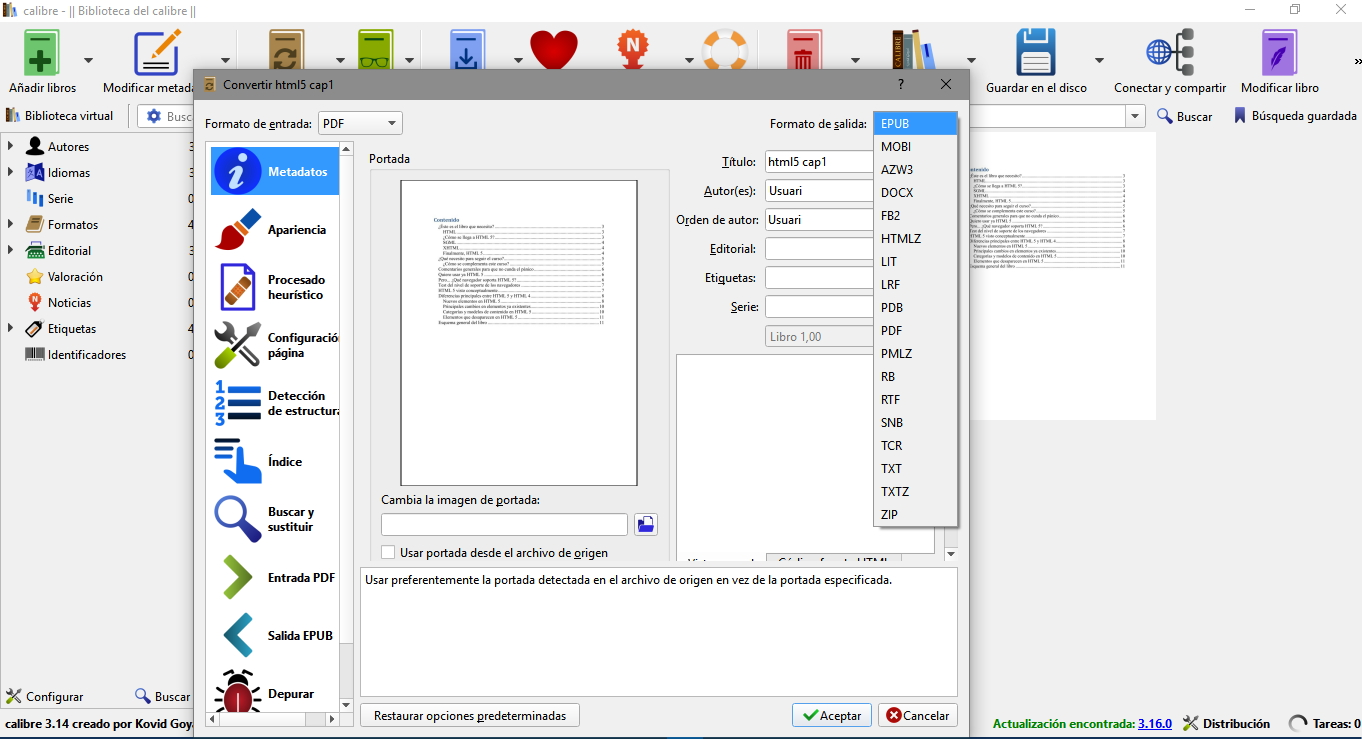Open Búsqueda guardada
This screenshot has height=739, width=1362.
click(1295, 116)
